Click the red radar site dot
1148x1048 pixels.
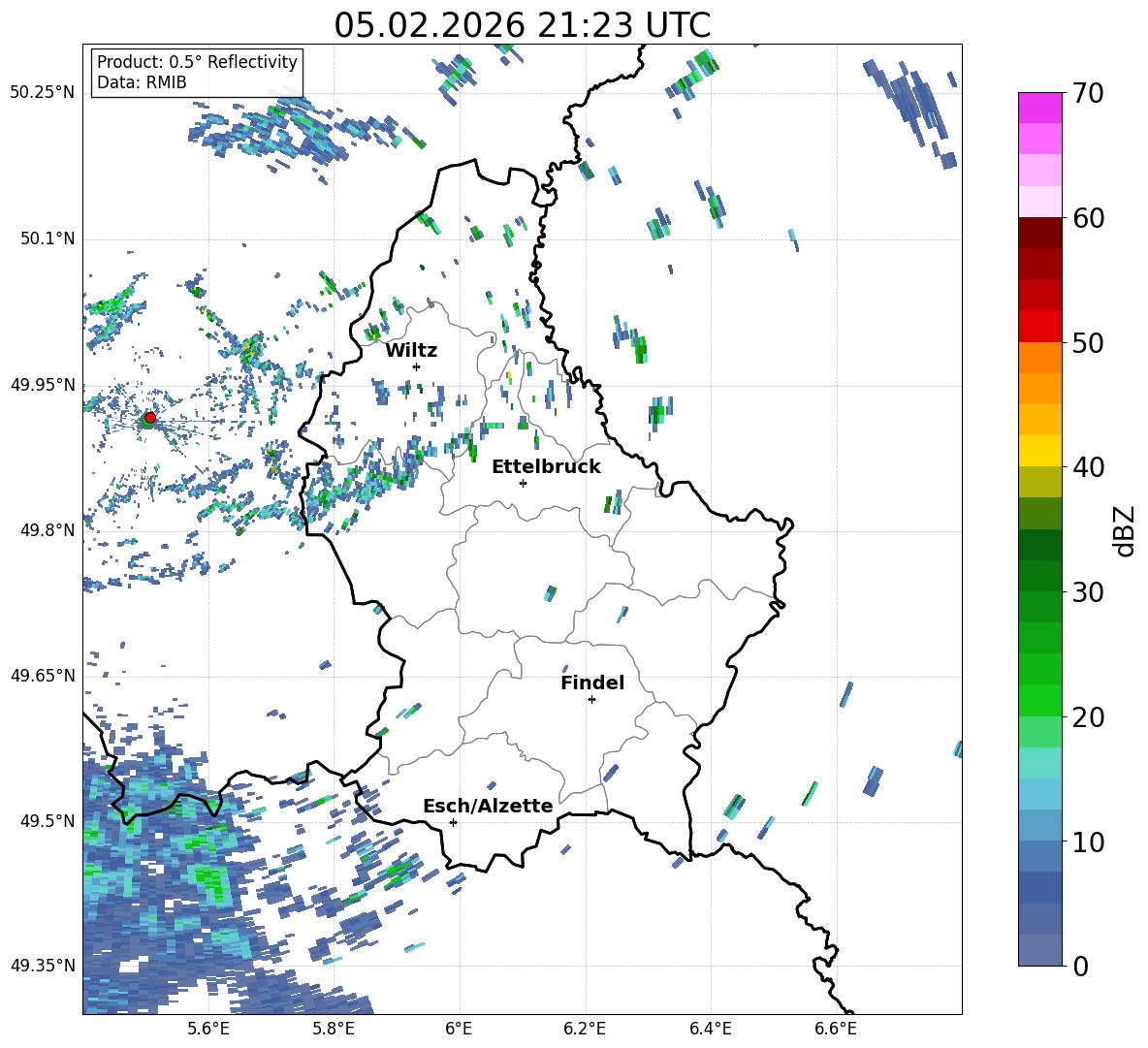(149, 418)
